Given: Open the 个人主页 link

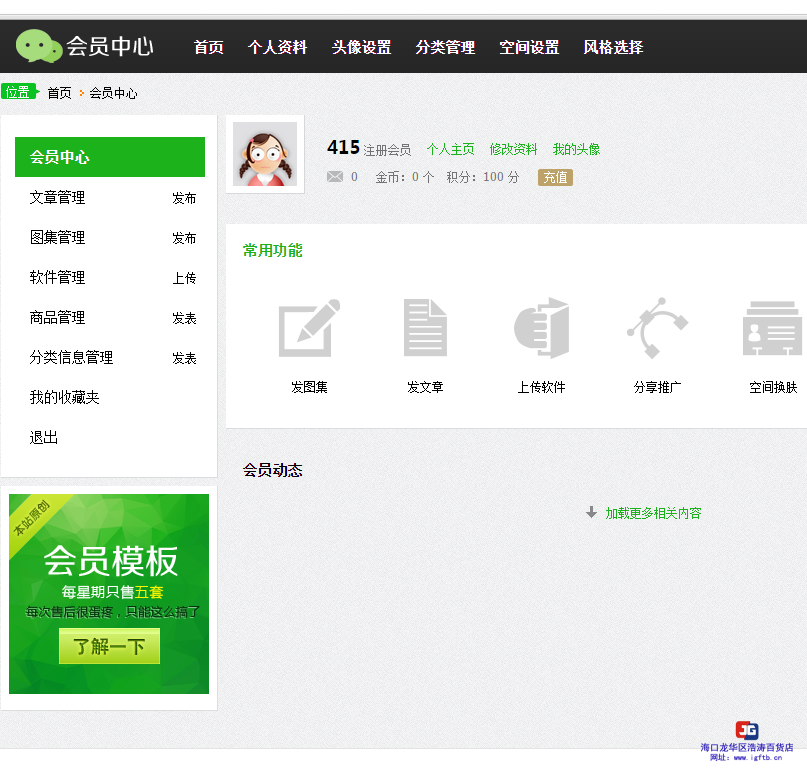Looking at the screenshot, I should (x=450, y=149).
